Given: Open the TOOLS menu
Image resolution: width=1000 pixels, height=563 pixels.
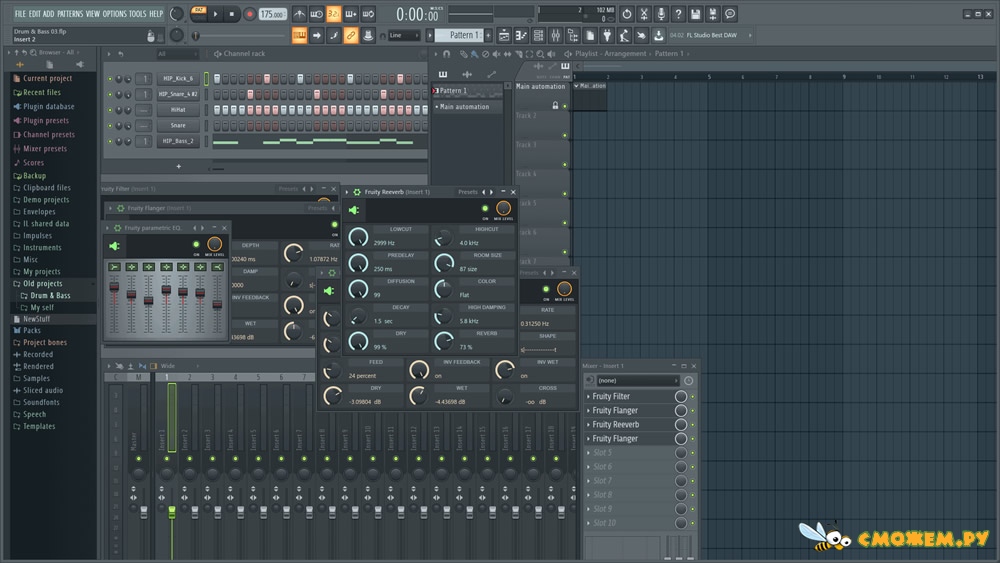Looking at the screenshot, I should (138, 13).
